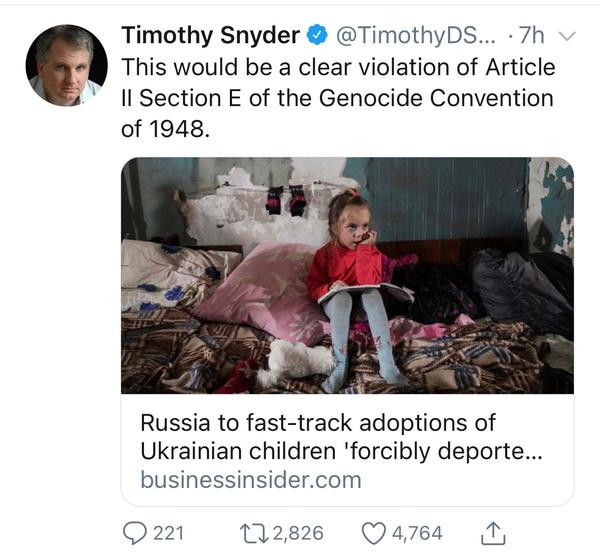Image resolution: width=600 pixels, height=554 pixels.
Task: Click the "Ukrainian children 'forcibly deporte..." headline line
Action: pos(341,451)
